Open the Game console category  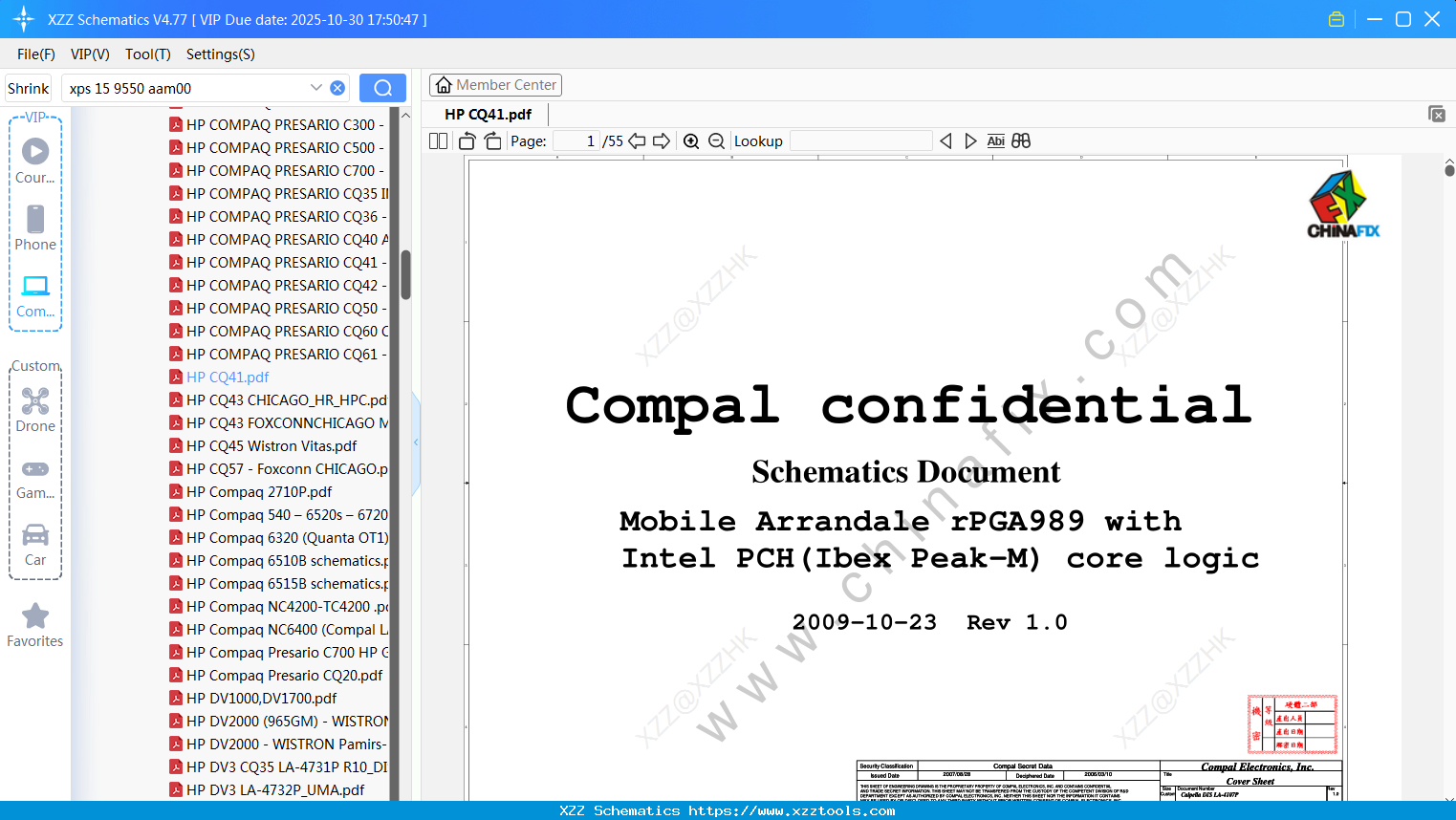pos(35,478)
